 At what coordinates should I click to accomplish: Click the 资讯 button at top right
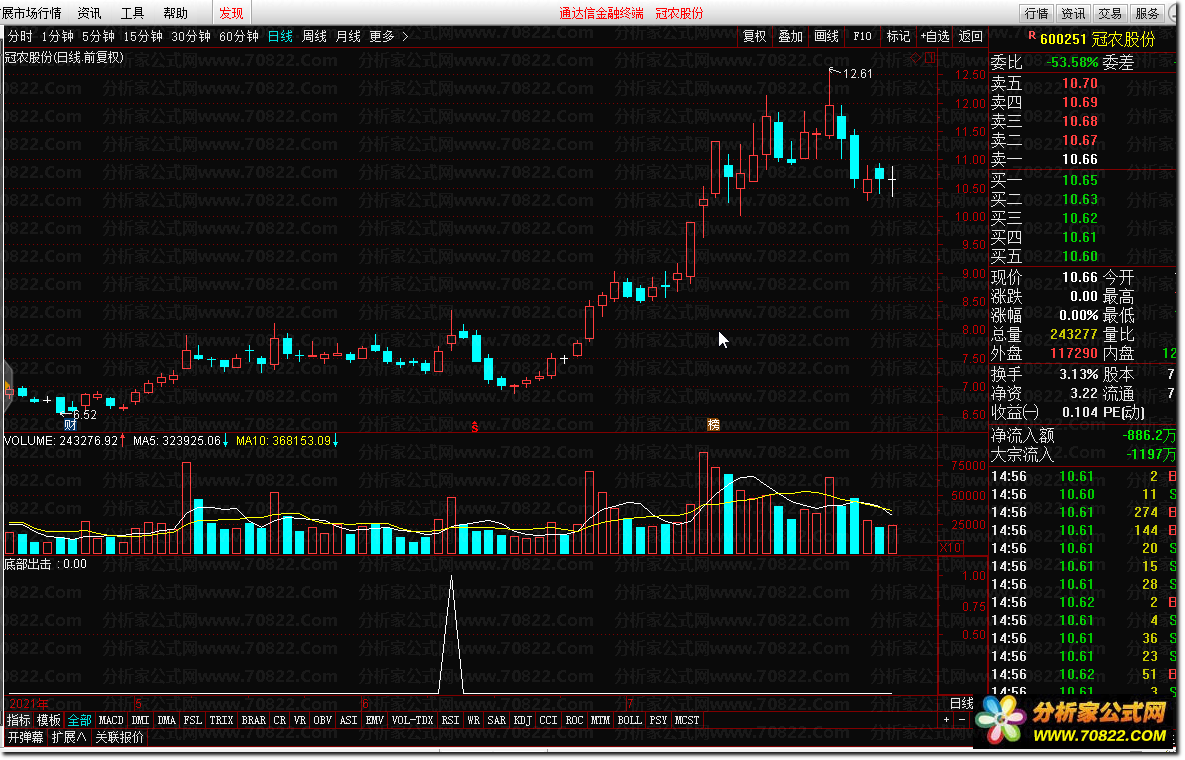[1073, 13]
